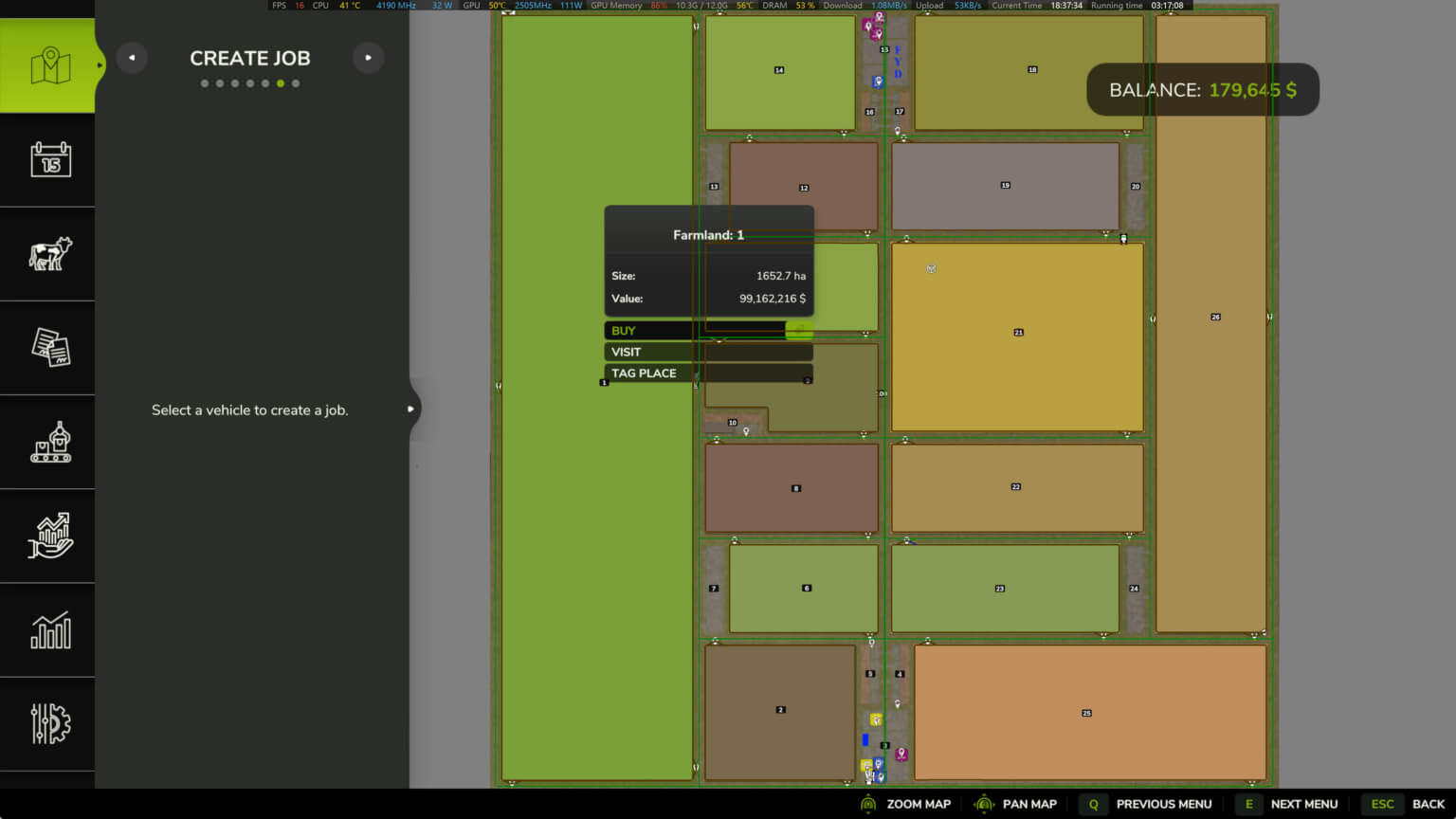Open the game settings sliders icon
Screen dimensions: 1456x819
coord(49,723)
